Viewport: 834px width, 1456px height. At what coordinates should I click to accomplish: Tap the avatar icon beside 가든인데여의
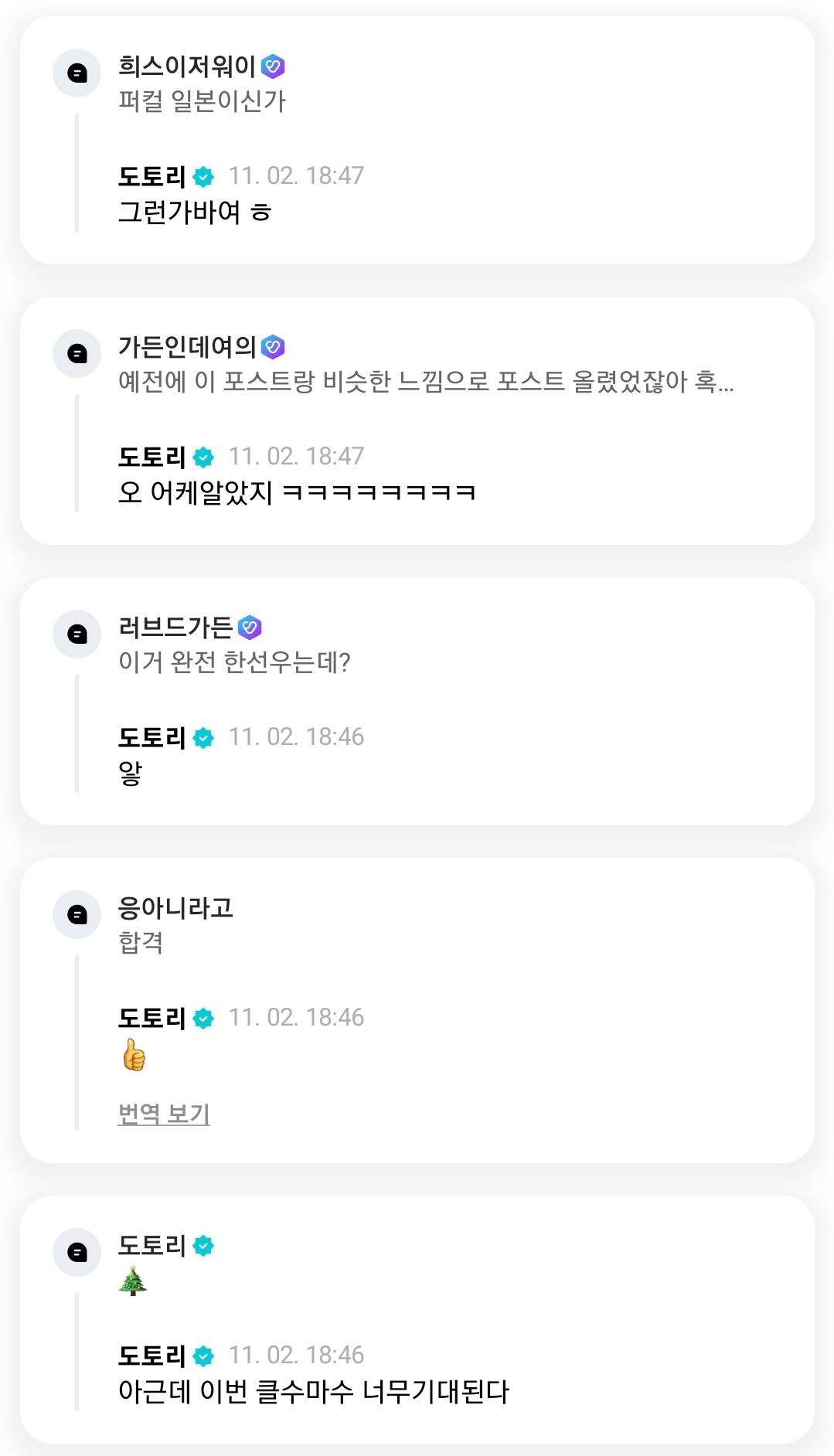[77, 354]
